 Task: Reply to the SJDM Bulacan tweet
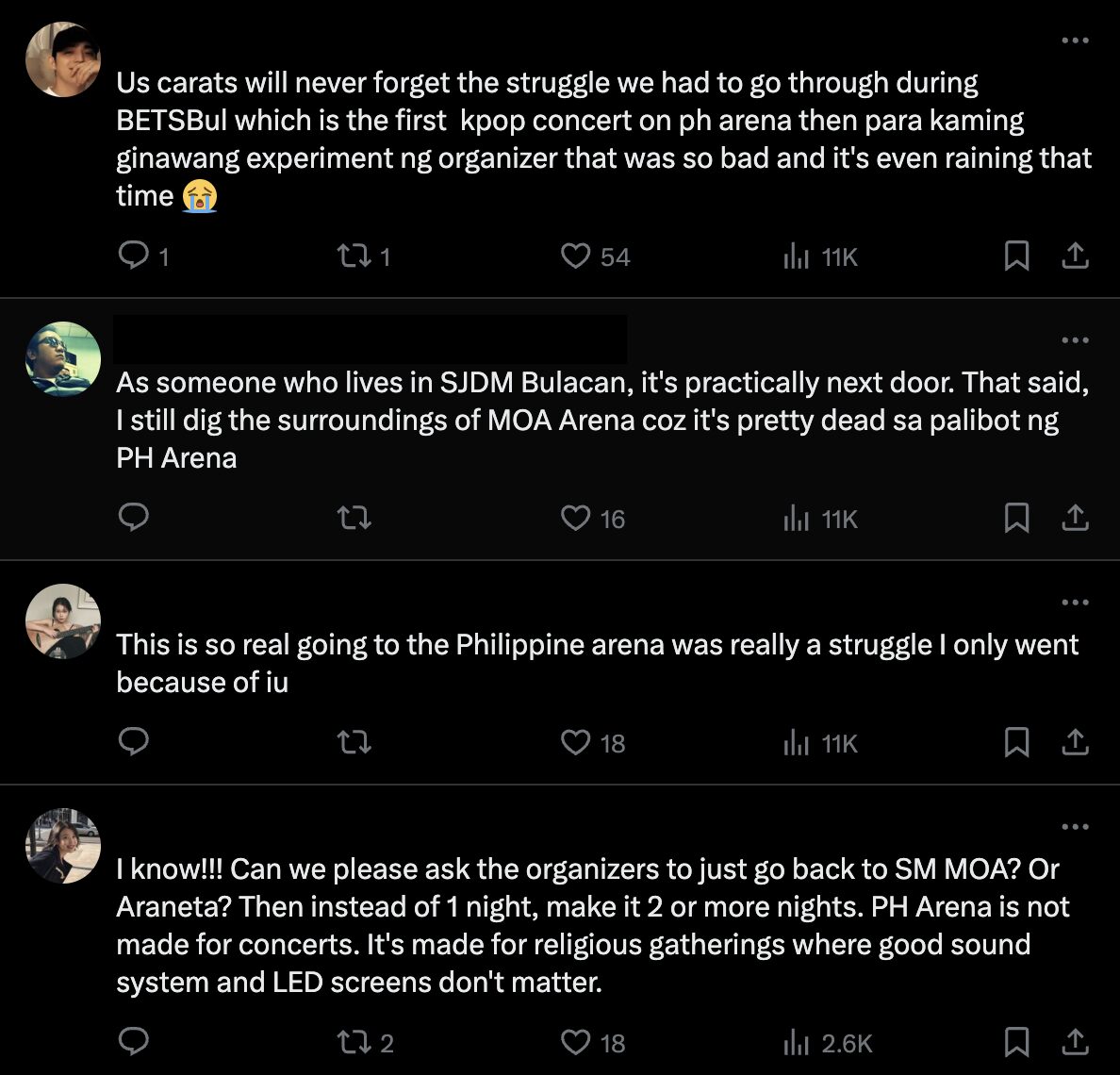[134, 518]
